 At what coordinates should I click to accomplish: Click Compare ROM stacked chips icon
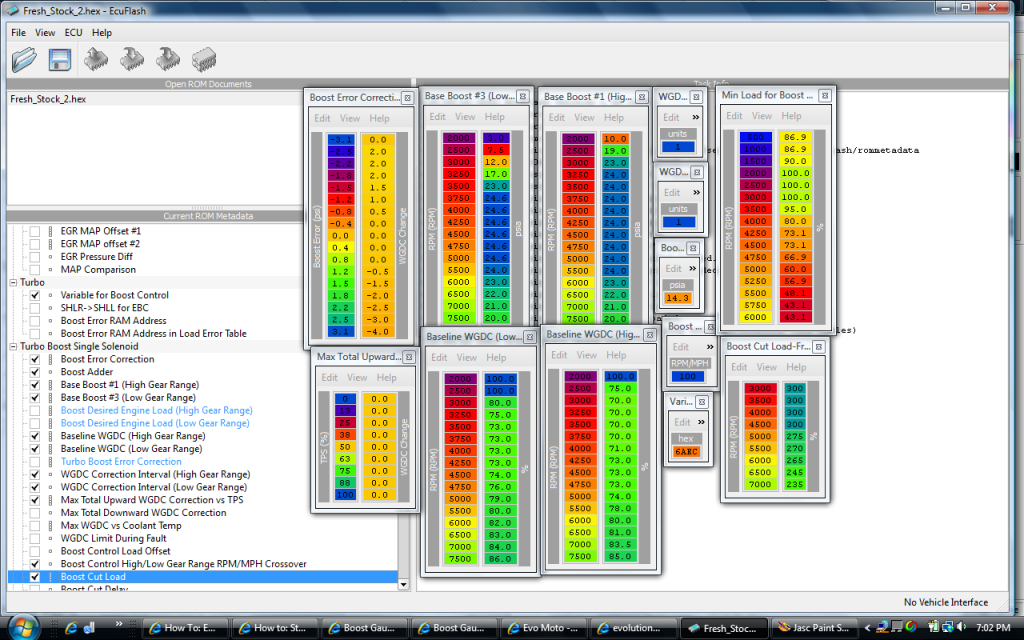click(x=204, y=59)
